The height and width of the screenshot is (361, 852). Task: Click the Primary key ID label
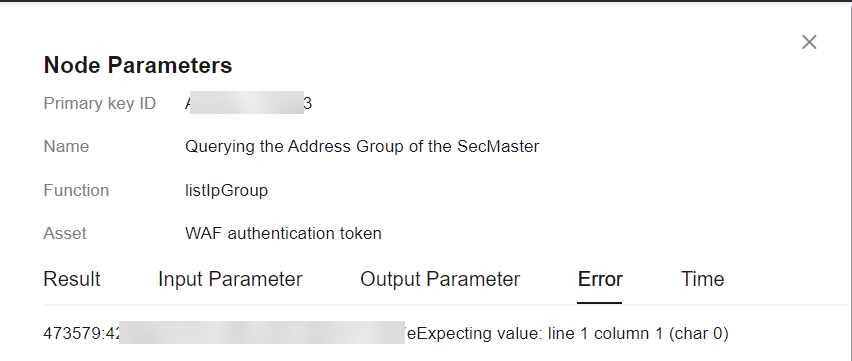(x=99, y=103)
